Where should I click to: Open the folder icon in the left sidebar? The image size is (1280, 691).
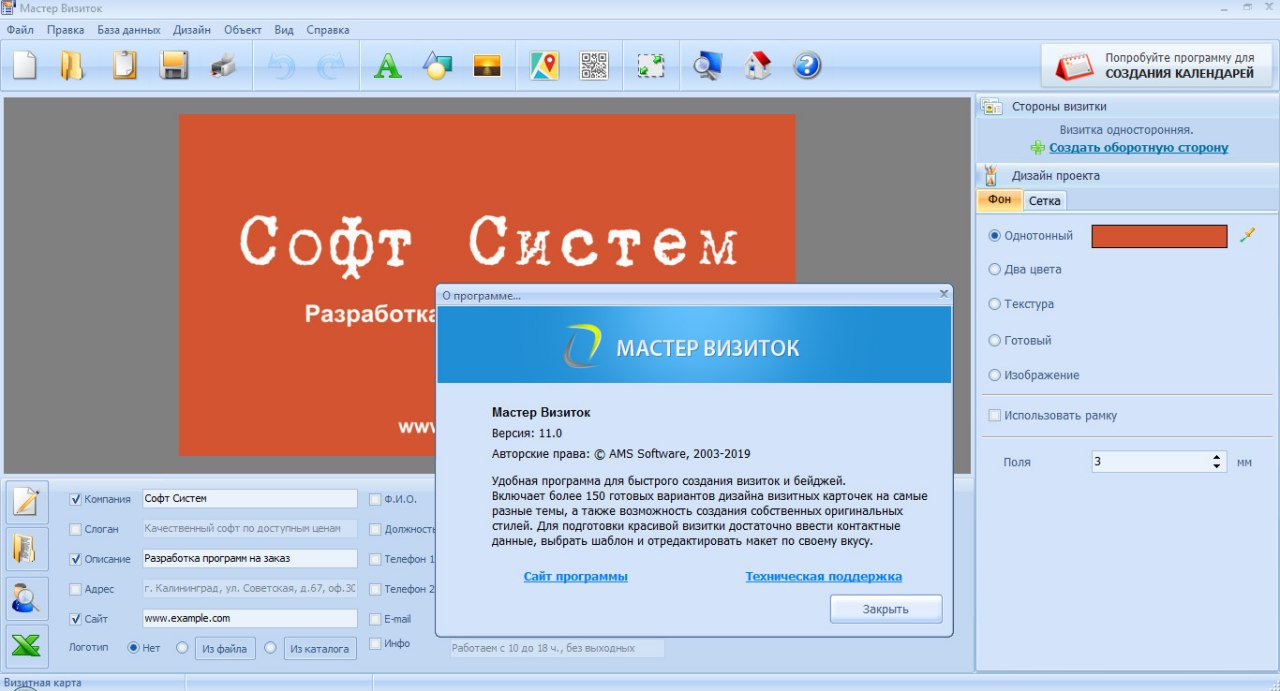click(x=26, y=549)
